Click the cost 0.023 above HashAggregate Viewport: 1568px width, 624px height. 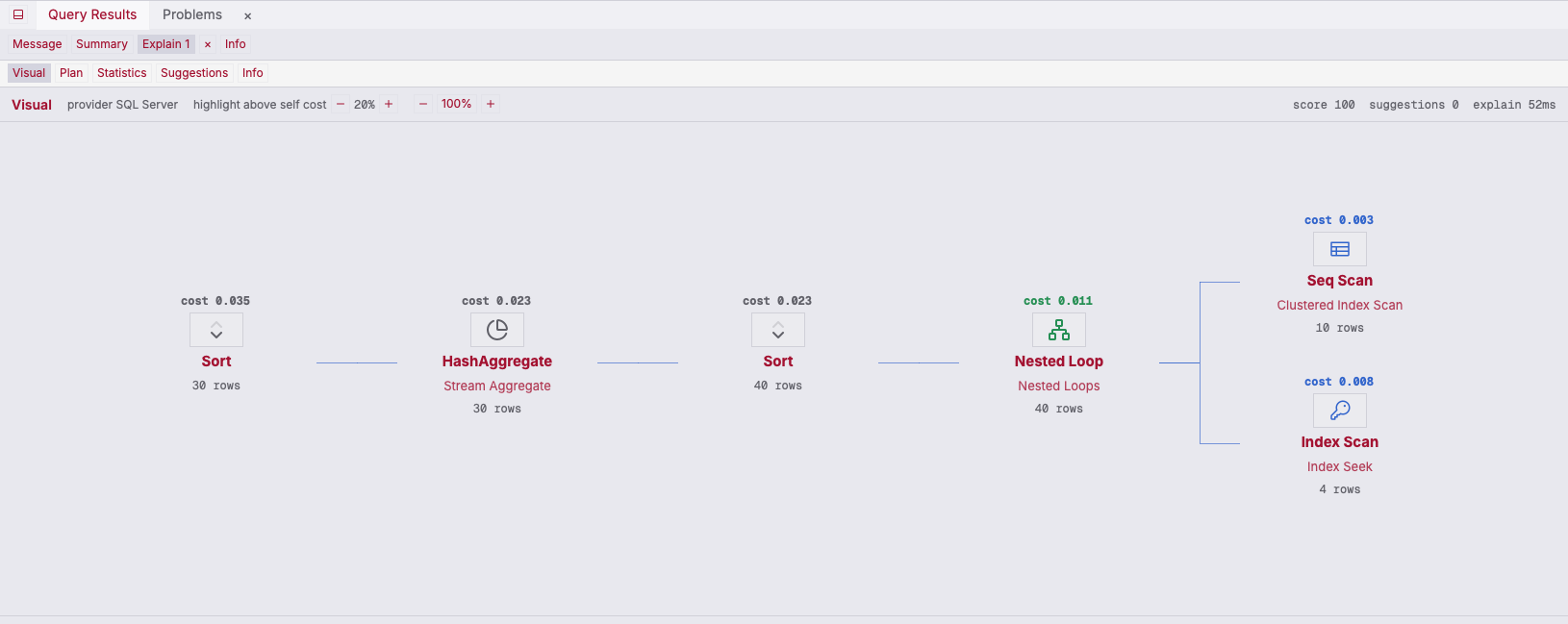coord(496,301)
